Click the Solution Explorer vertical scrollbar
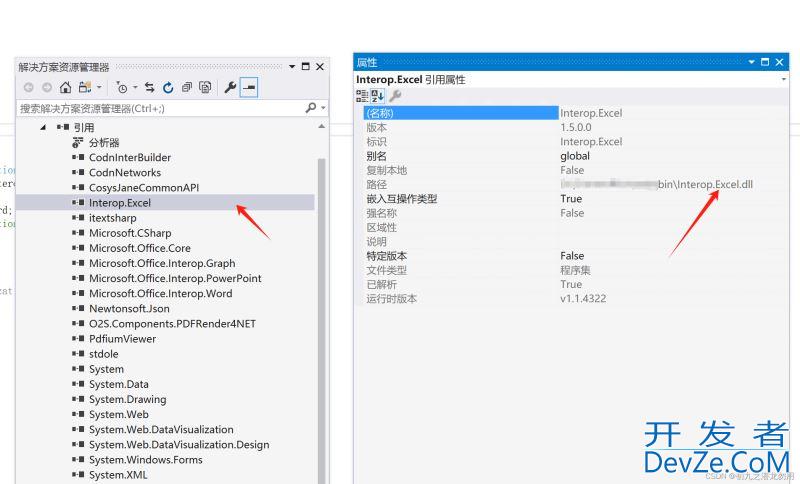The width and height of the screenshot is (800, 484). click(x=321, y=300)
